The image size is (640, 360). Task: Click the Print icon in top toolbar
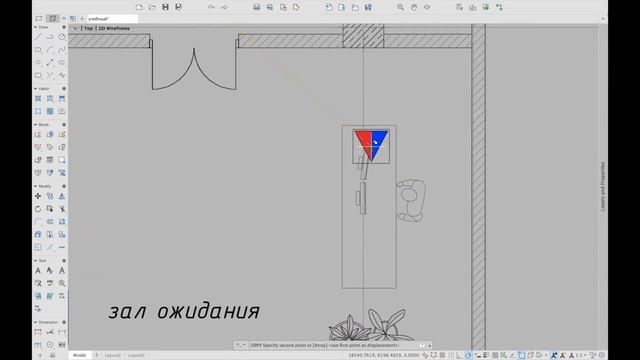257,7
